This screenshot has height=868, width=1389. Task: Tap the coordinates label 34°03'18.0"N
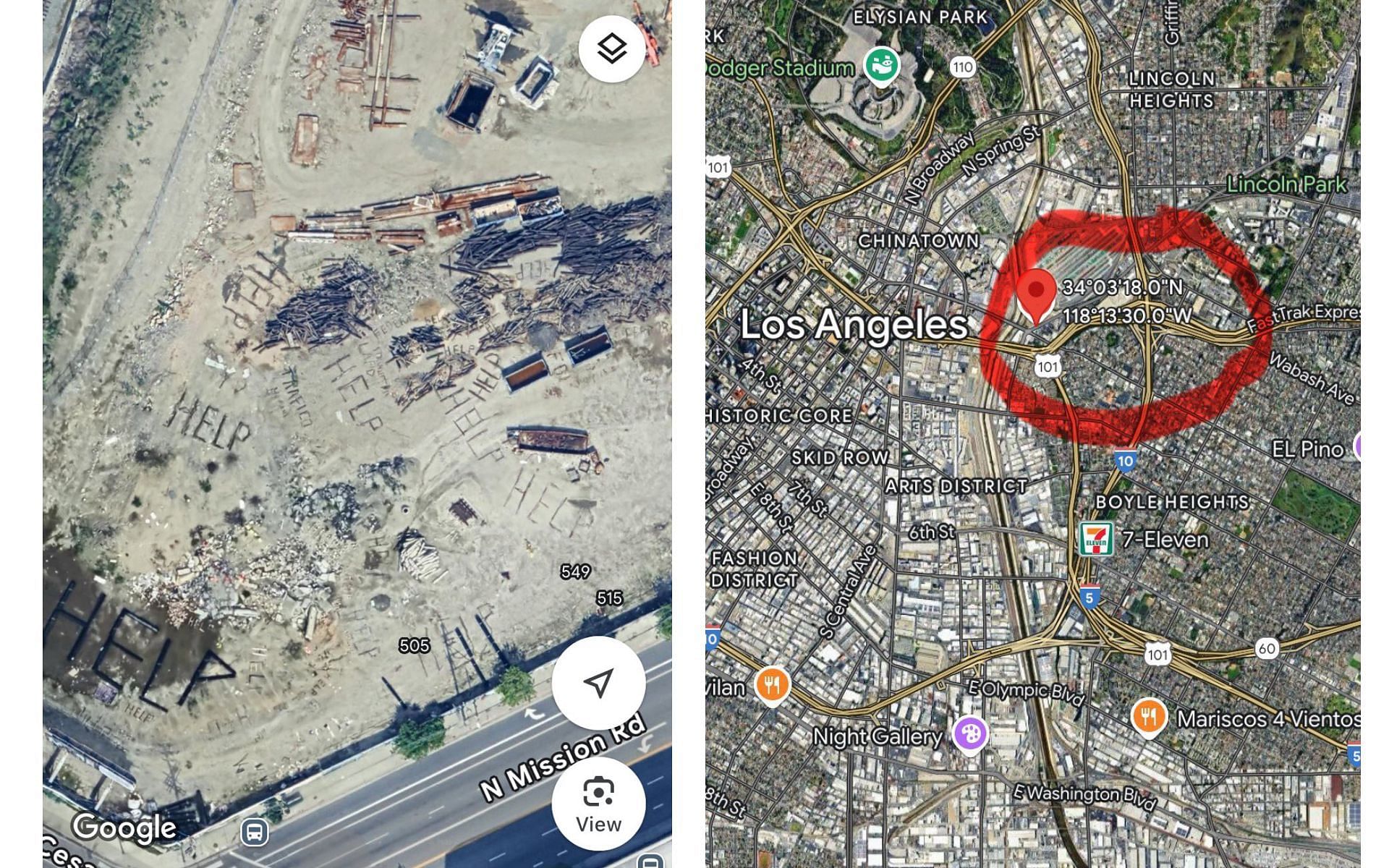click(1123, 287)
